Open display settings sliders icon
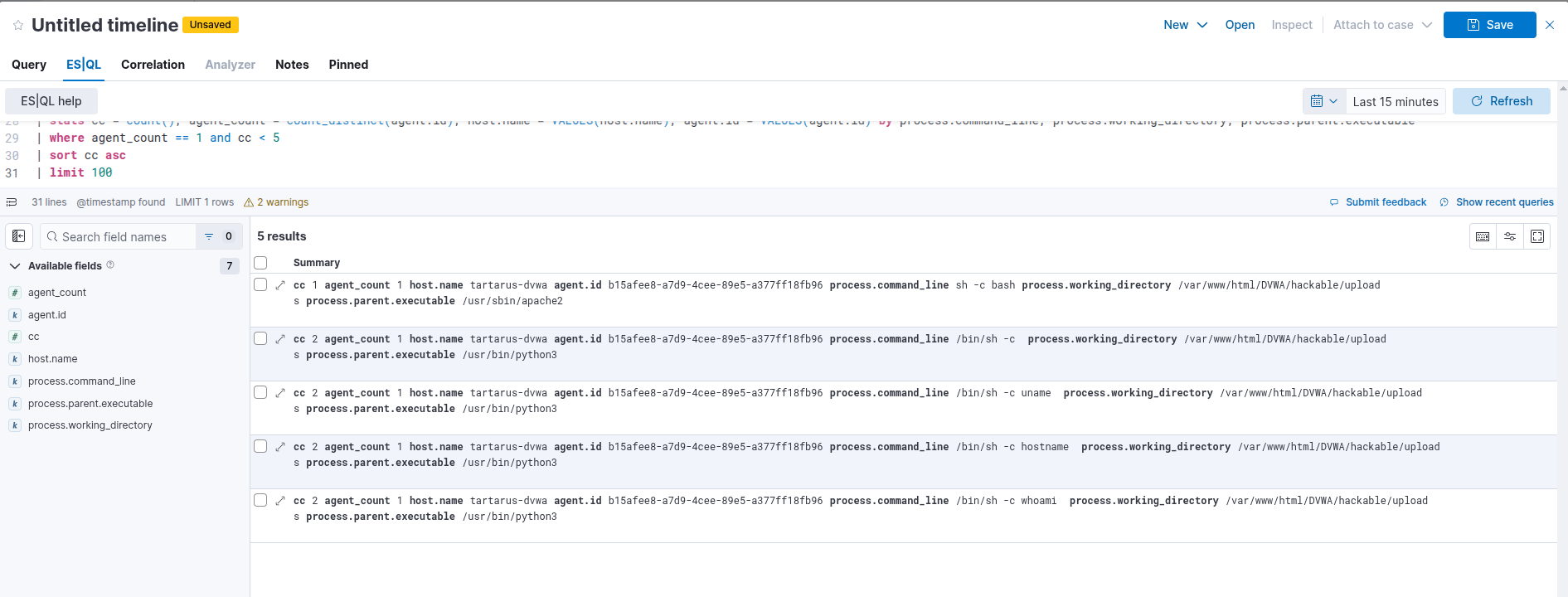The width and height of the screenshot is (1568, 597). click(1510, 236)
